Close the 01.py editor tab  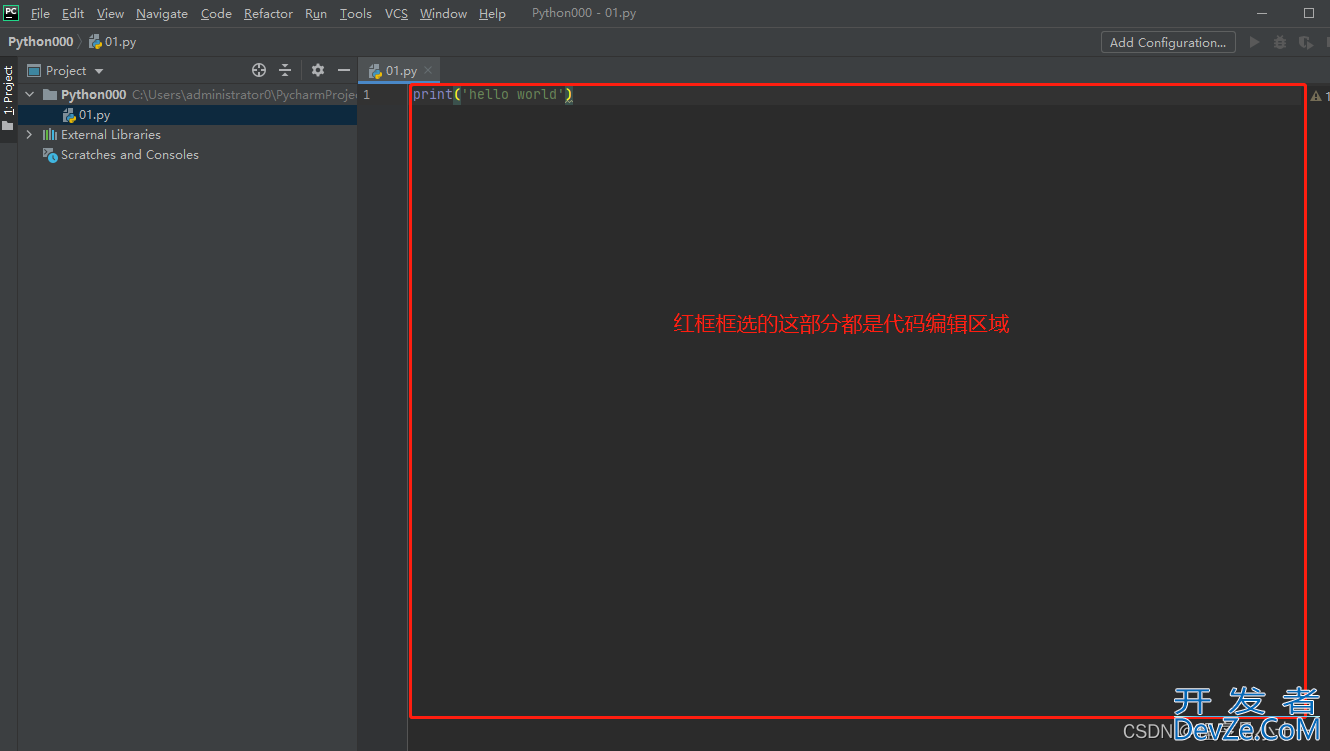pos(428,70)
